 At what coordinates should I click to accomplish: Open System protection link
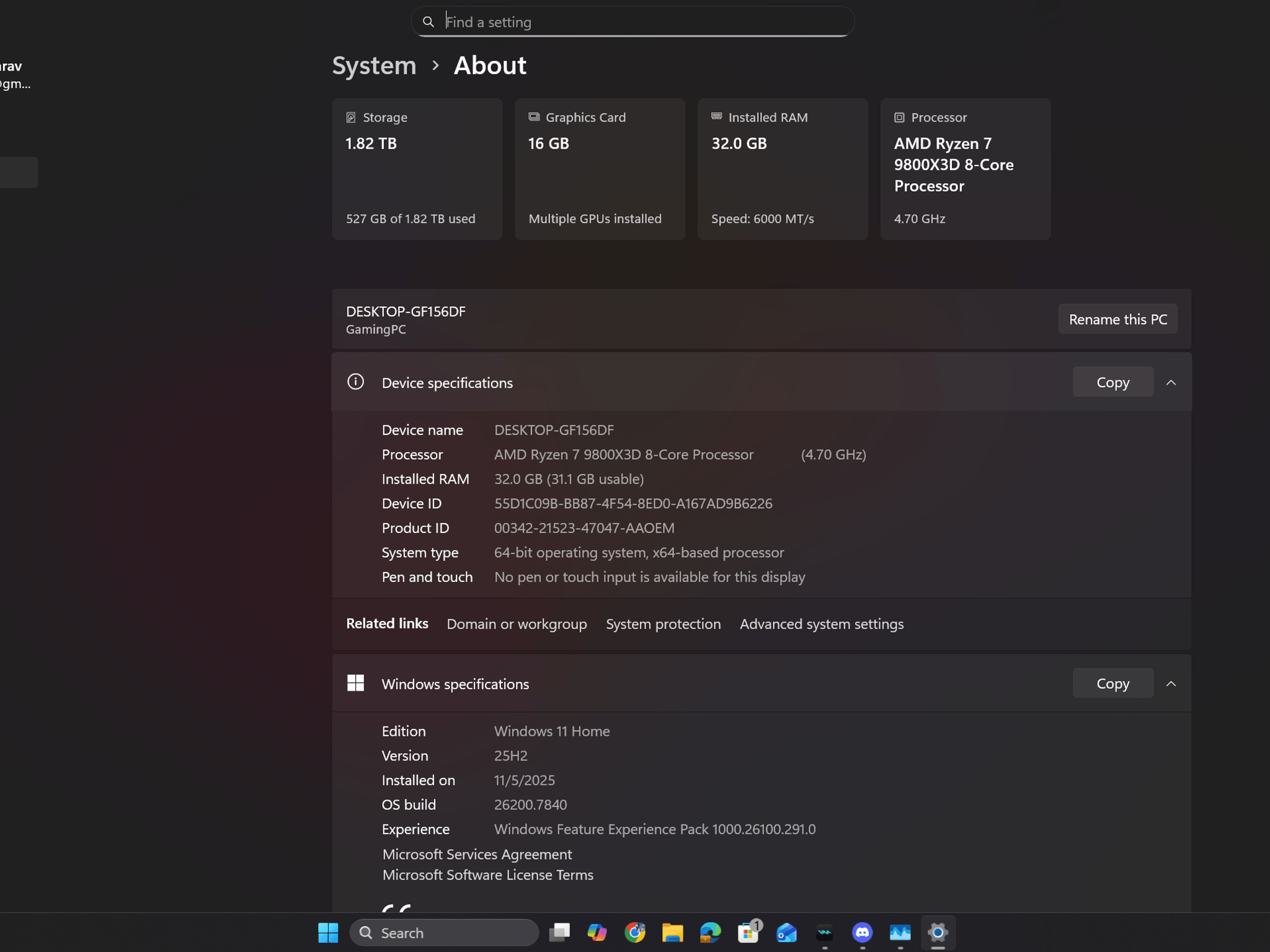663,624
